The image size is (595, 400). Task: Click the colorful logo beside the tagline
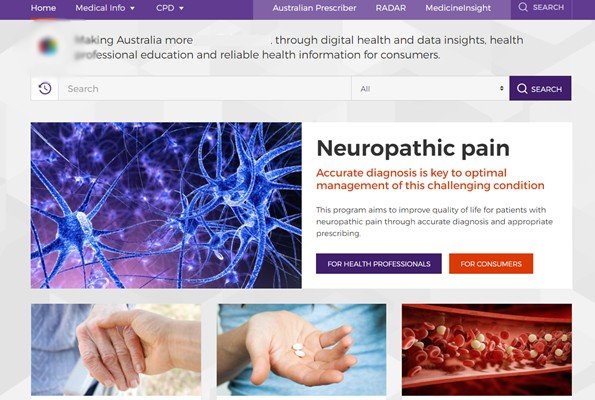coord(48,46)
